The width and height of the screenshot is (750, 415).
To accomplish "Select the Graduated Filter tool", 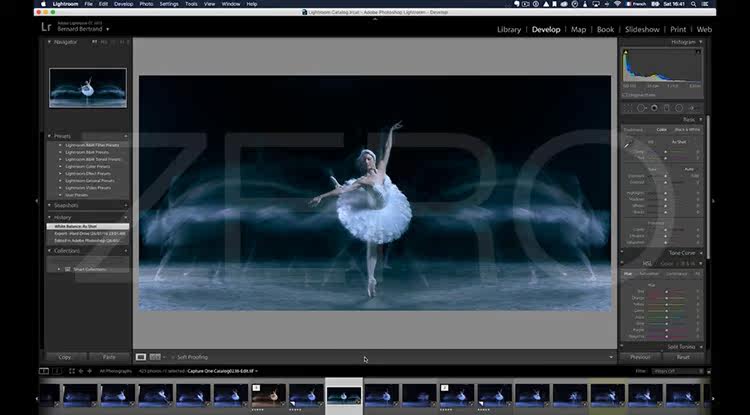I will point(666,109).
